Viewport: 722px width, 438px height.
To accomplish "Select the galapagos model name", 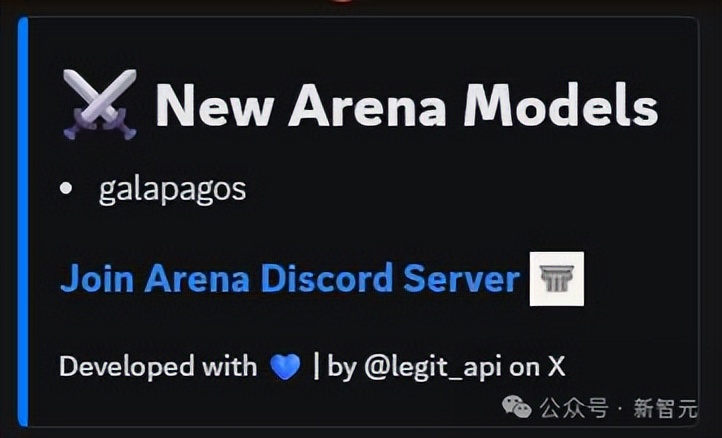I will click(173, 189).
